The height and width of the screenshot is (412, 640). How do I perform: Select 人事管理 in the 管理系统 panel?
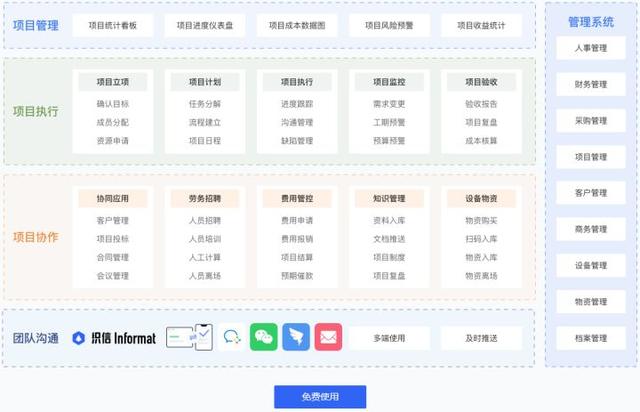[x=591, y=48]
